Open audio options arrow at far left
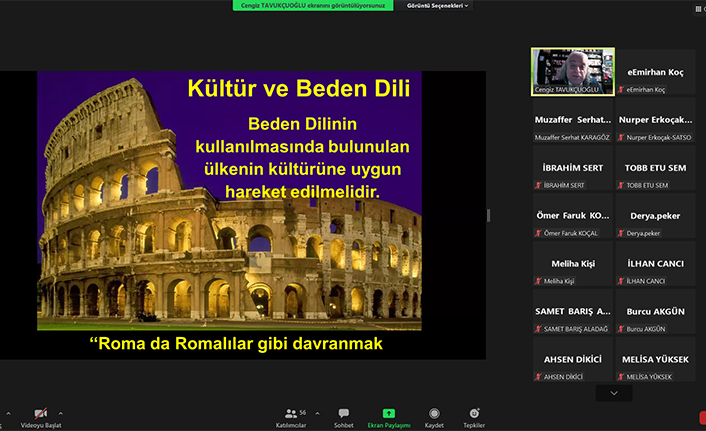Screen dimensions: 706x431 (x=8, y=412)
